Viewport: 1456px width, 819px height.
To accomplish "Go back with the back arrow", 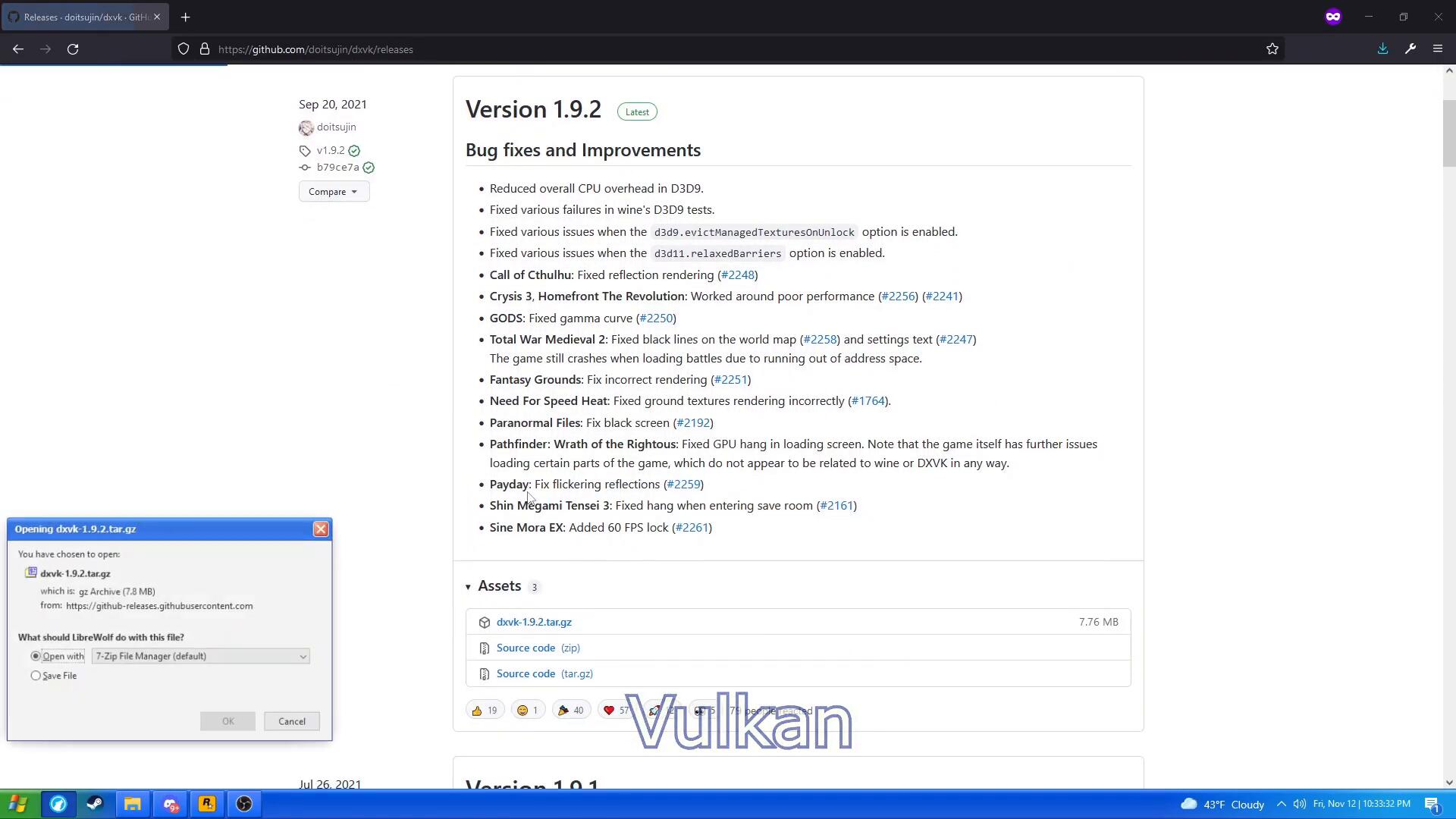I will point(18,49).
